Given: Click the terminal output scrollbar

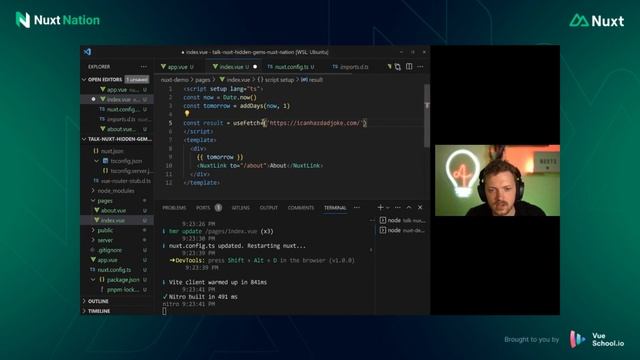Looking at the screenshot, I should [371, 250].
